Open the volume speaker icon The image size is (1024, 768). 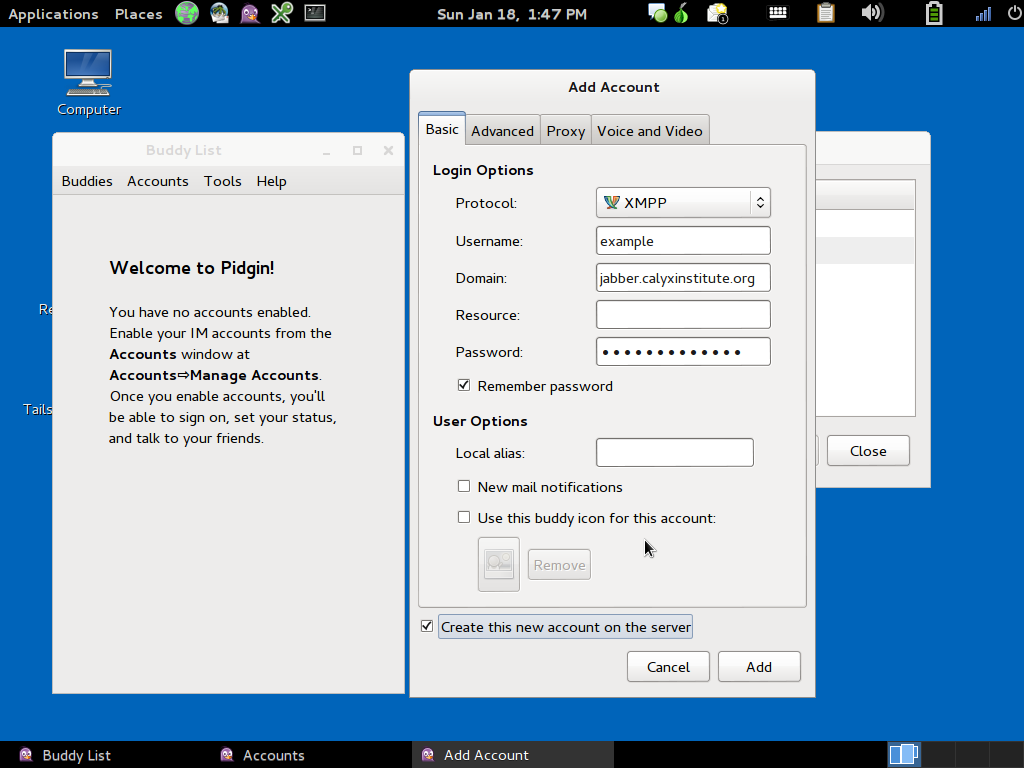point(872,13)
